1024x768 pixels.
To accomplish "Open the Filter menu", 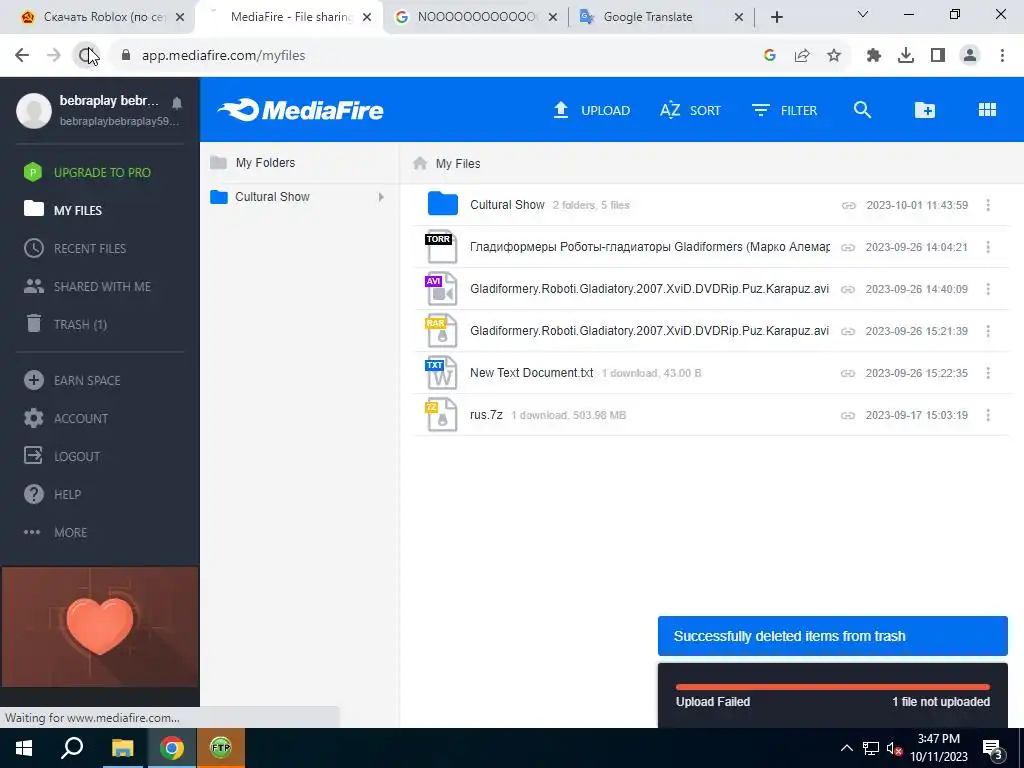I will click(x=784, y=110).
